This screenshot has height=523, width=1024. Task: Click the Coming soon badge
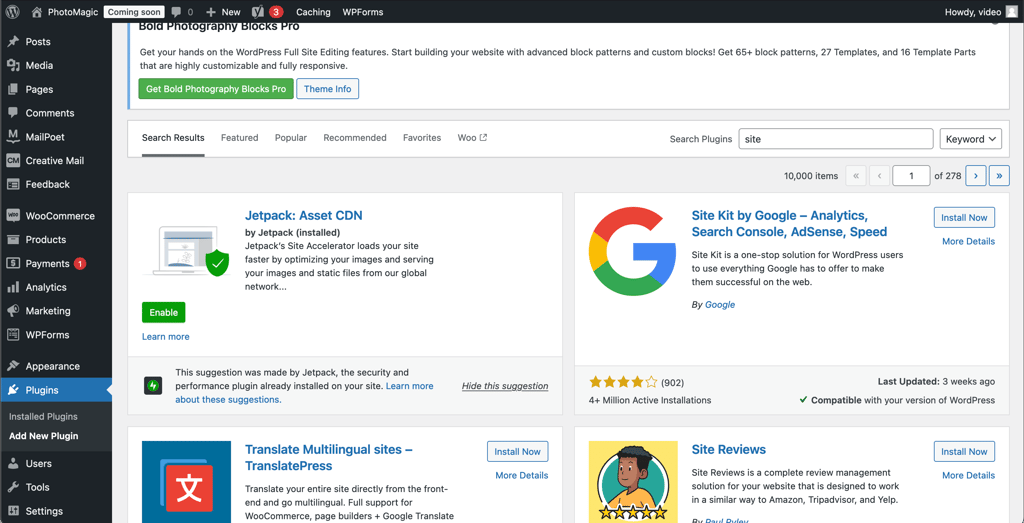134,12
